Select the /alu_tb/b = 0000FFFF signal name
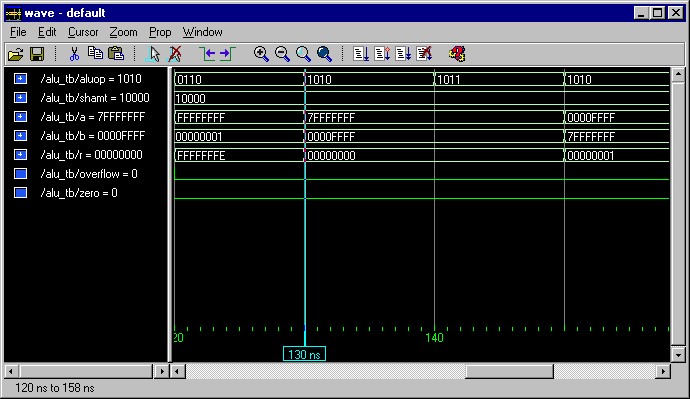Screen dimensions: 690x399 click(x=92, y=135)
